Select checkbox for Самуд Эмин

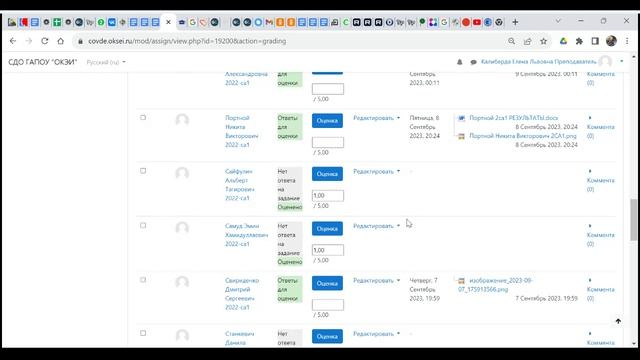coord(143,225)
